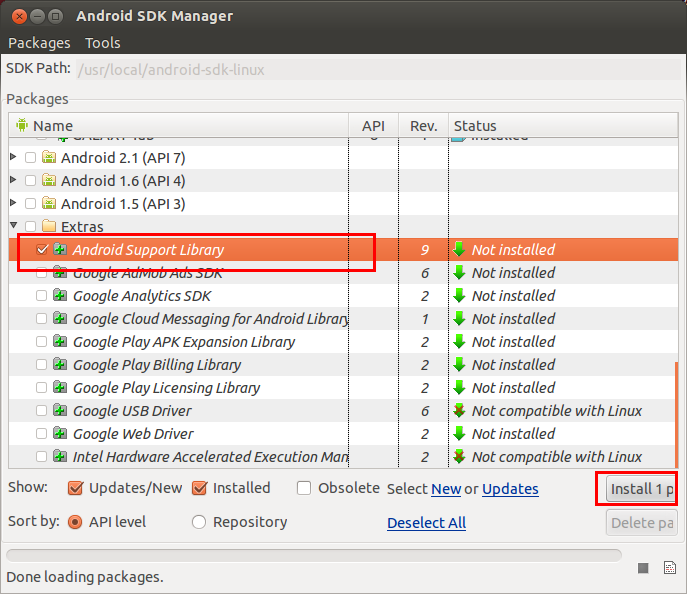Screen dimensions: 687x594
Task: Click the Android 2.1 (API 7) folder icon
Action: click(x=49, y=157)
